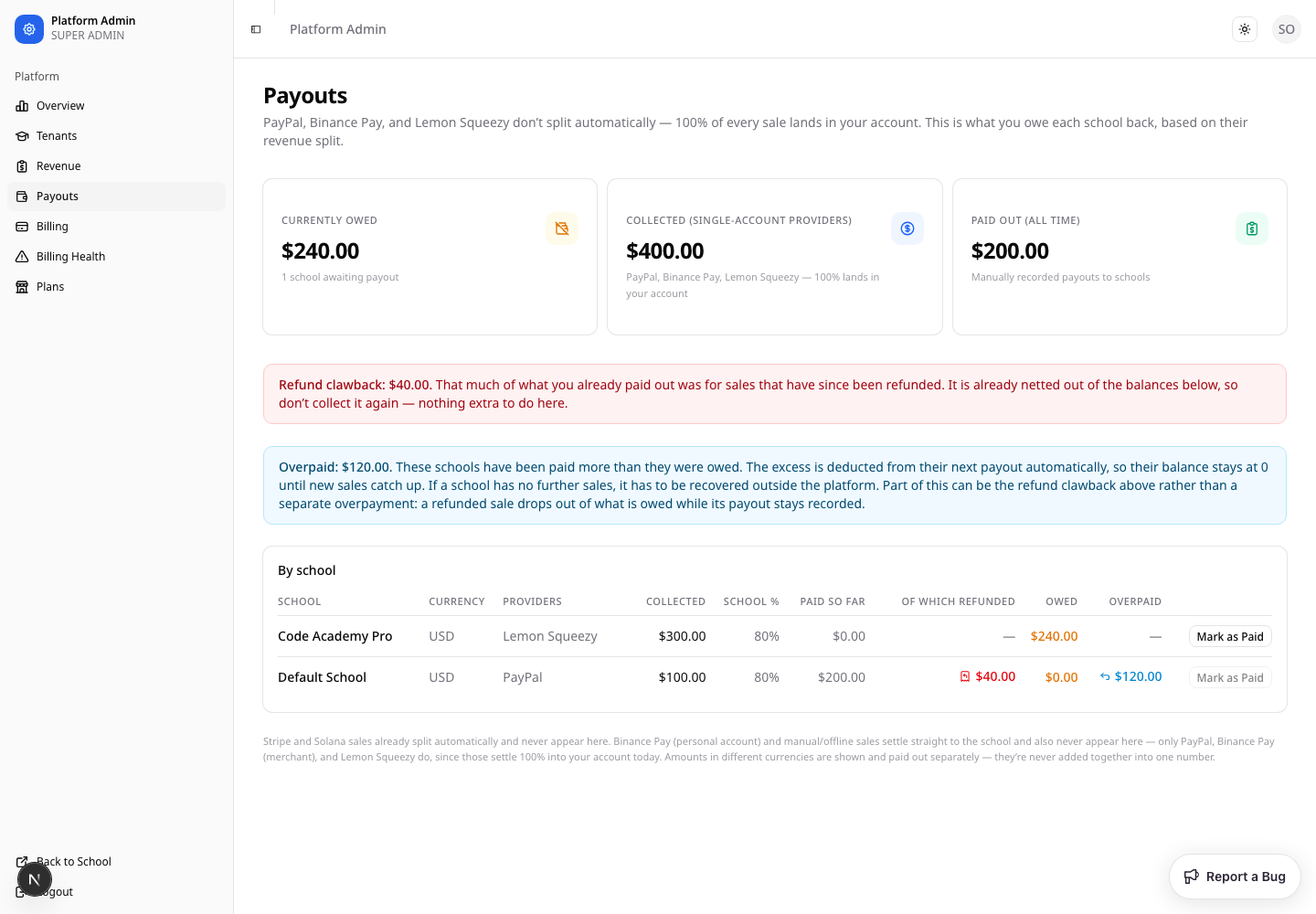Click the Tenants graduation cap icon
The image size is (1316, 914).
point(22,136)
